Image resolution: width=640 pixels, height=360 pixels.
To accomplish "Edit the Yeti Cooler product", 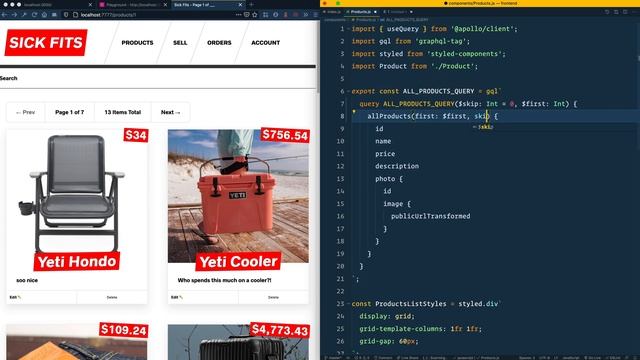I will (x=177, y=297).
